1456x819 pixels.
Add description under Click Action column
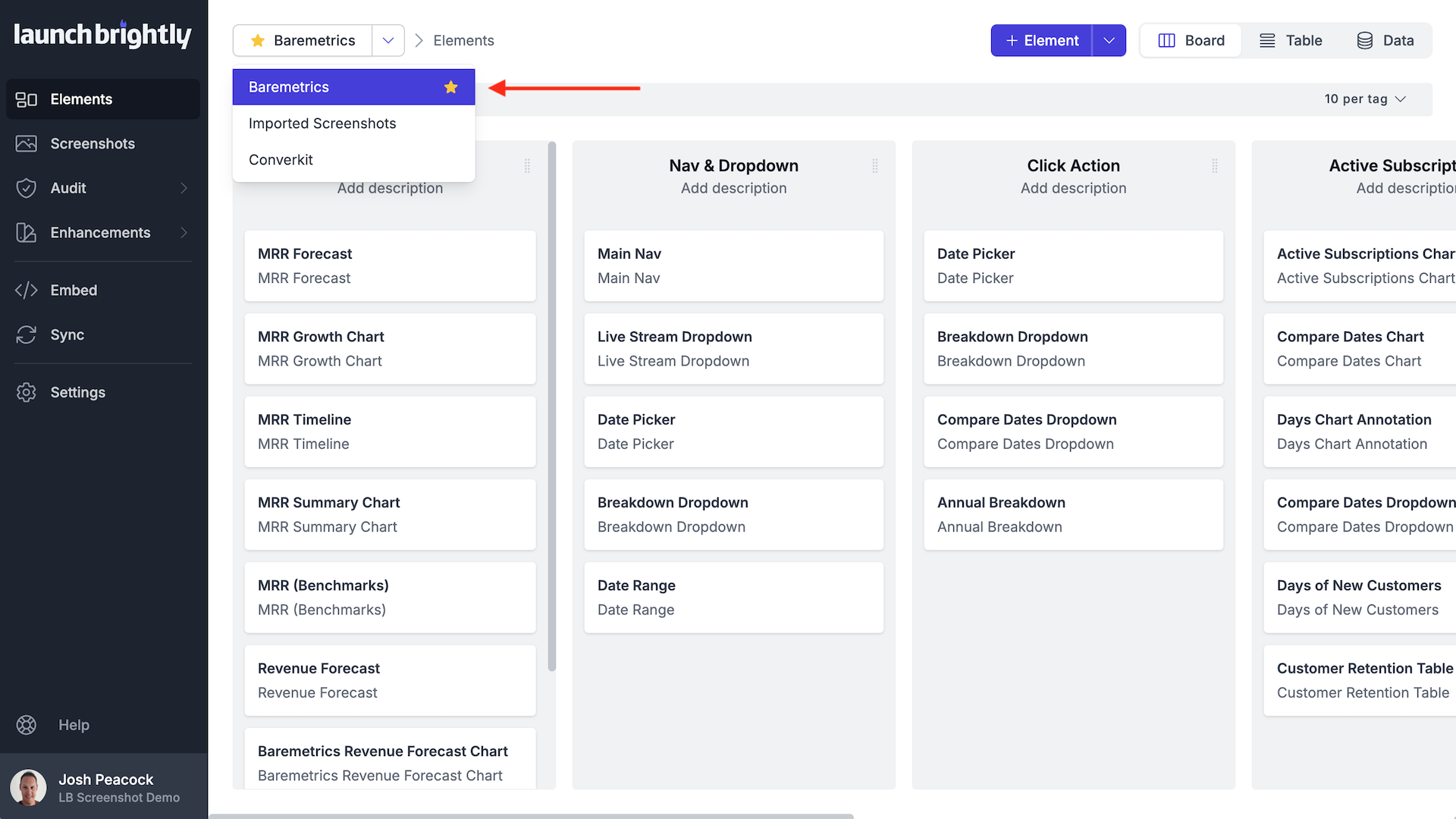1073,188
